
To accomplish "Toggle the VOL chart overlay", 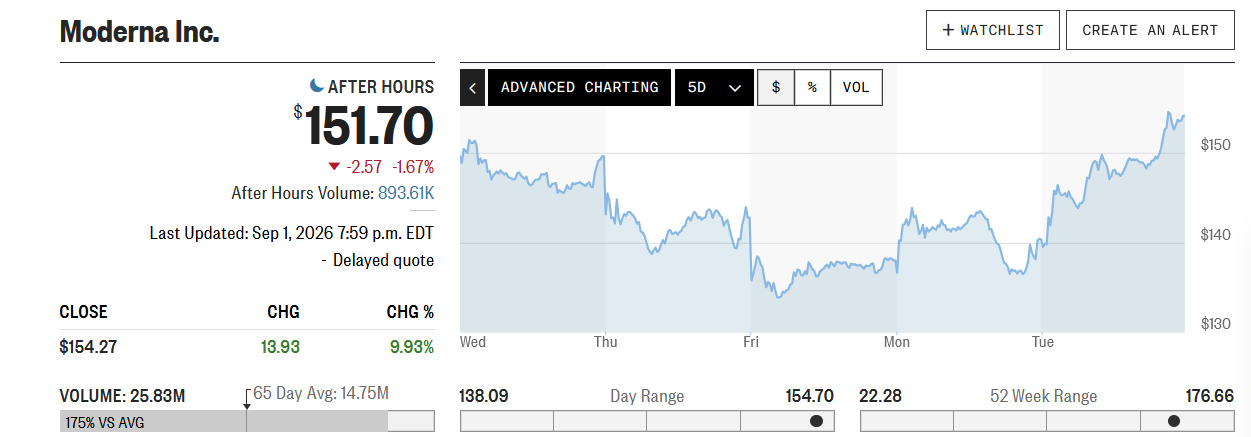I will (856, 87).
